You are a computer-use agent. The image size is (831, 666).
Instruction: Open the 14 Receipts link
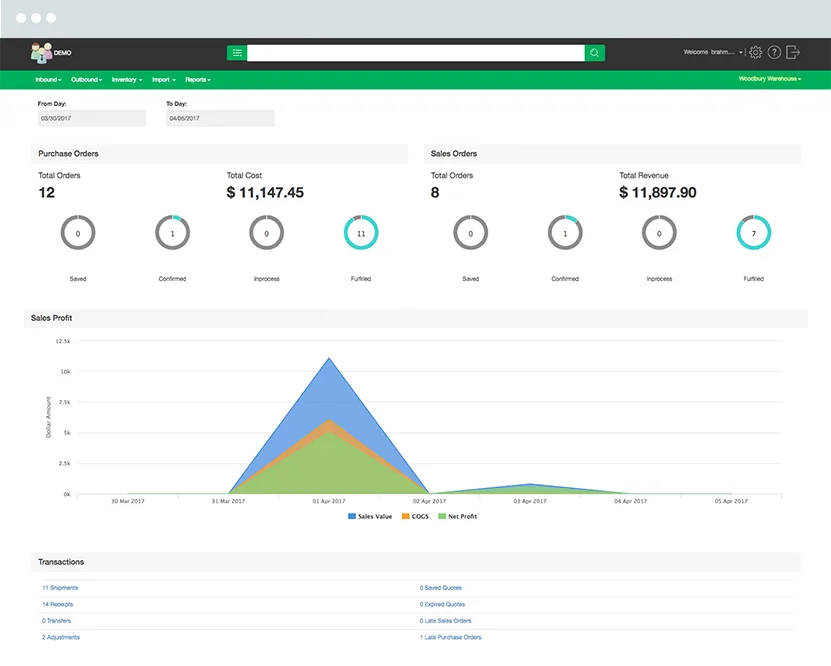58,604
